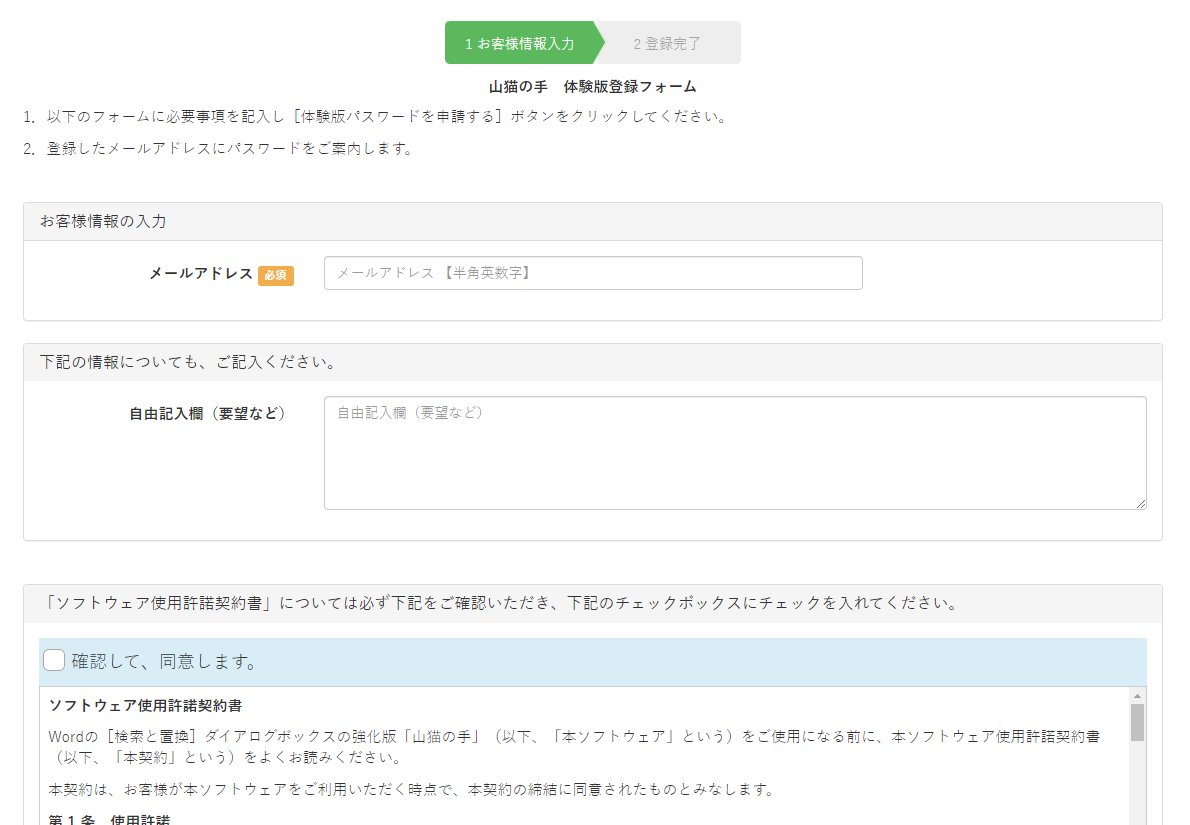Click the step 2 登録完了 tab
The height and width of the screenshot is (825, 1190).
click(x=667, y=44)
